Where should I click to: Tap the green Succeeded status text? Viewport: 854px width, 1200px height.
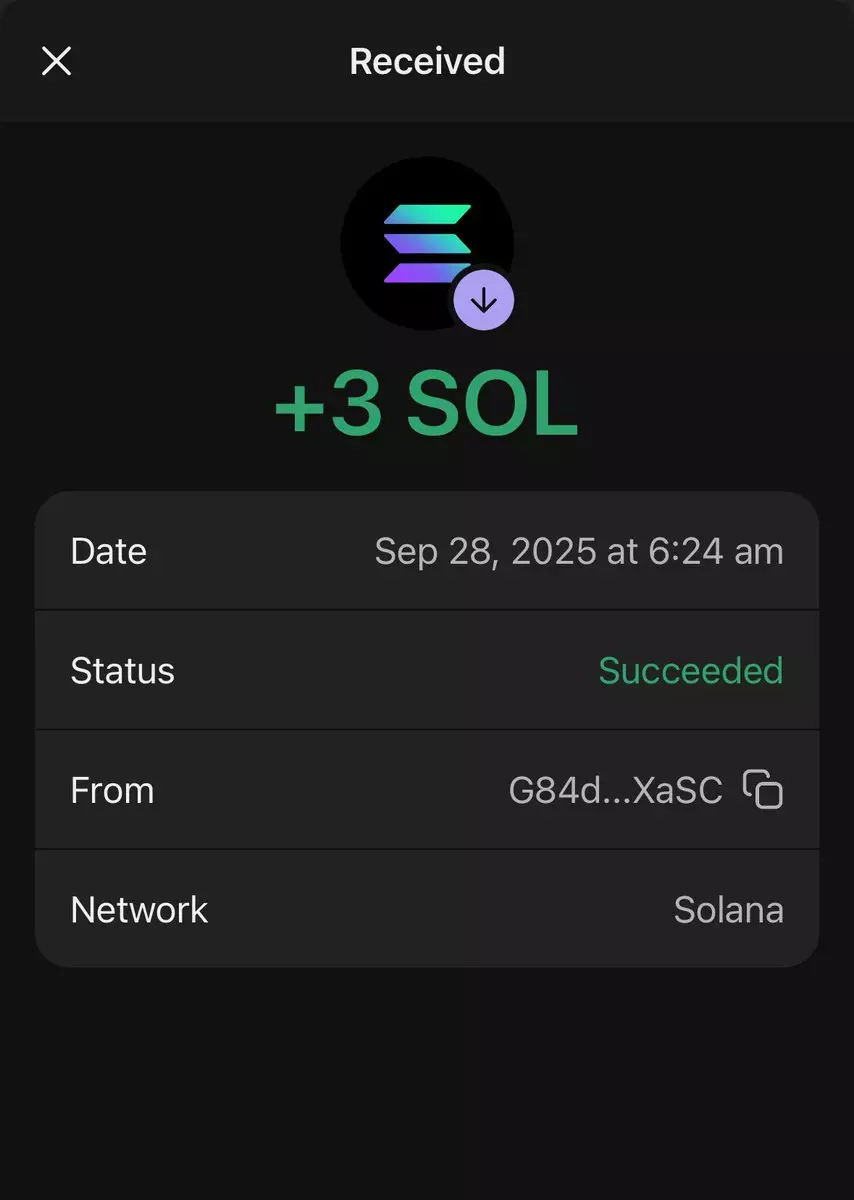pyautogui.click(x=690, y=670)
